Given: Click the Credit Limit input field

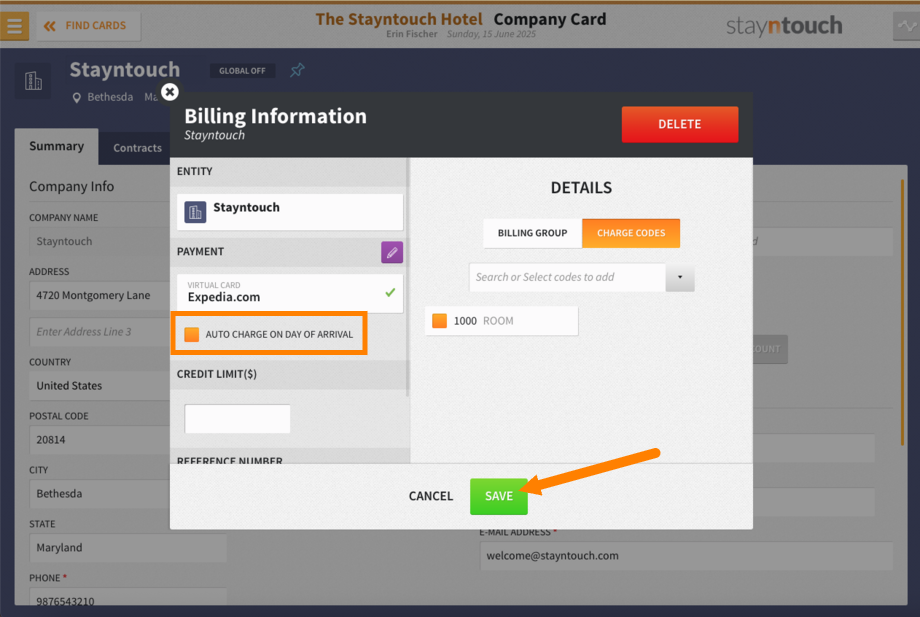Looking at the screenshot, I should (237, 419).
